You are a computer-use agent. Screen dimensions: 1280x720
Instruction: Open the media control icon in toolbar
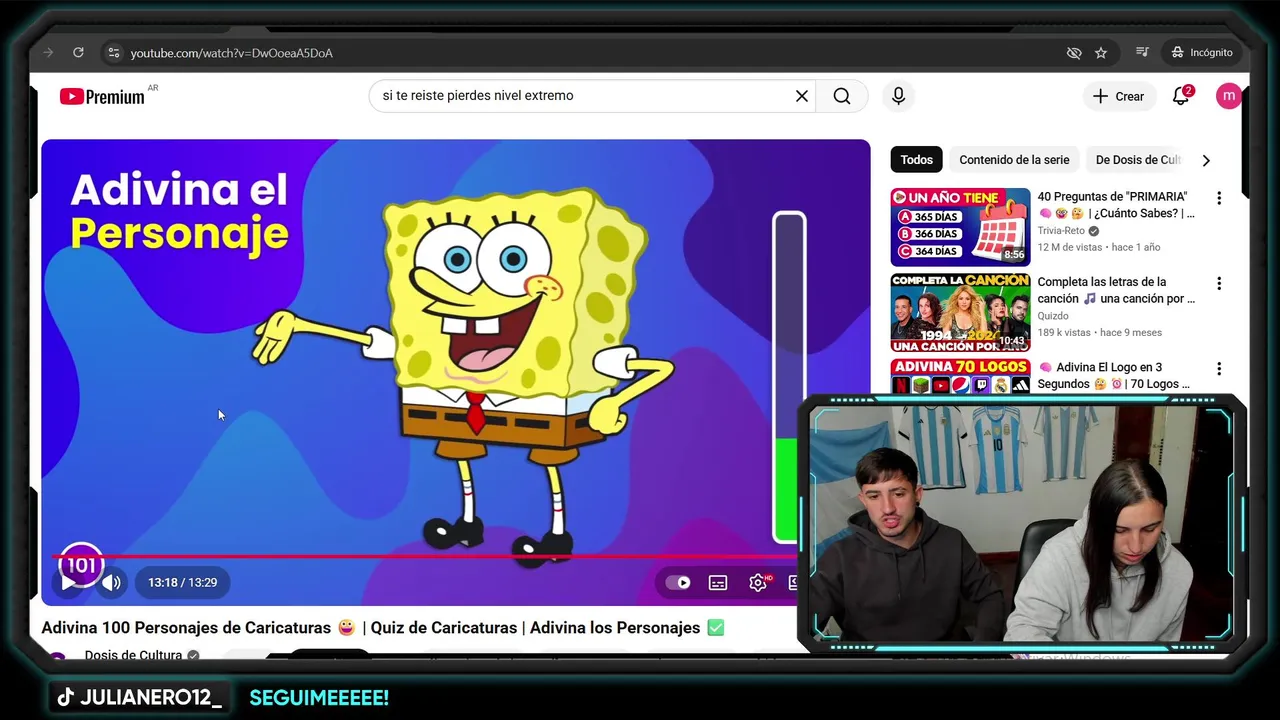point(1142,52)
